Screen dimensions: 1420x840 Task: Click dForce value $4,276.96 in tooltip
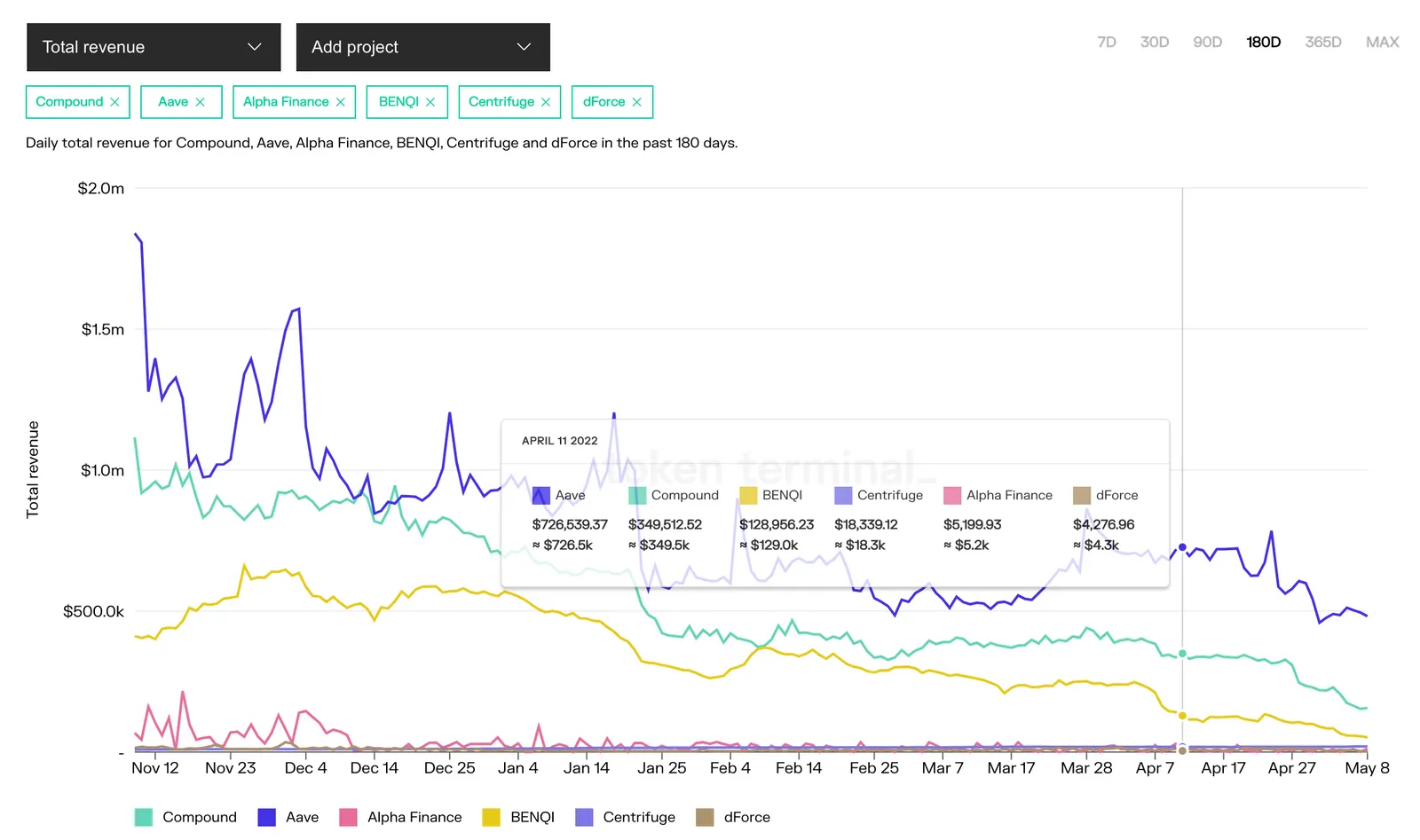[x=1104, y=524]
